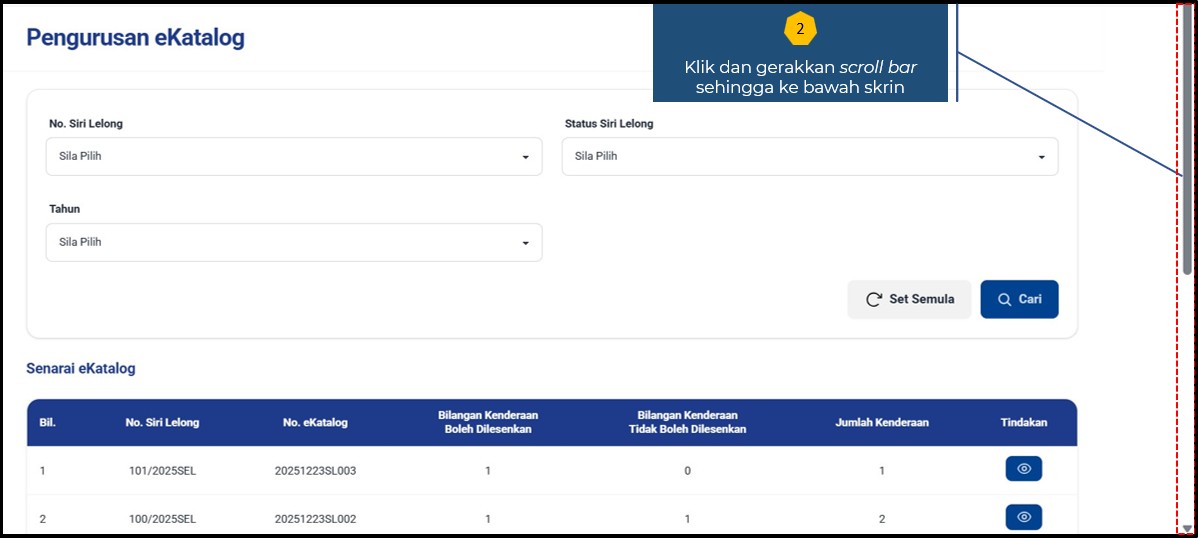Click the vertical scrollbar thumb
1198x538 pixels.
1187,140
